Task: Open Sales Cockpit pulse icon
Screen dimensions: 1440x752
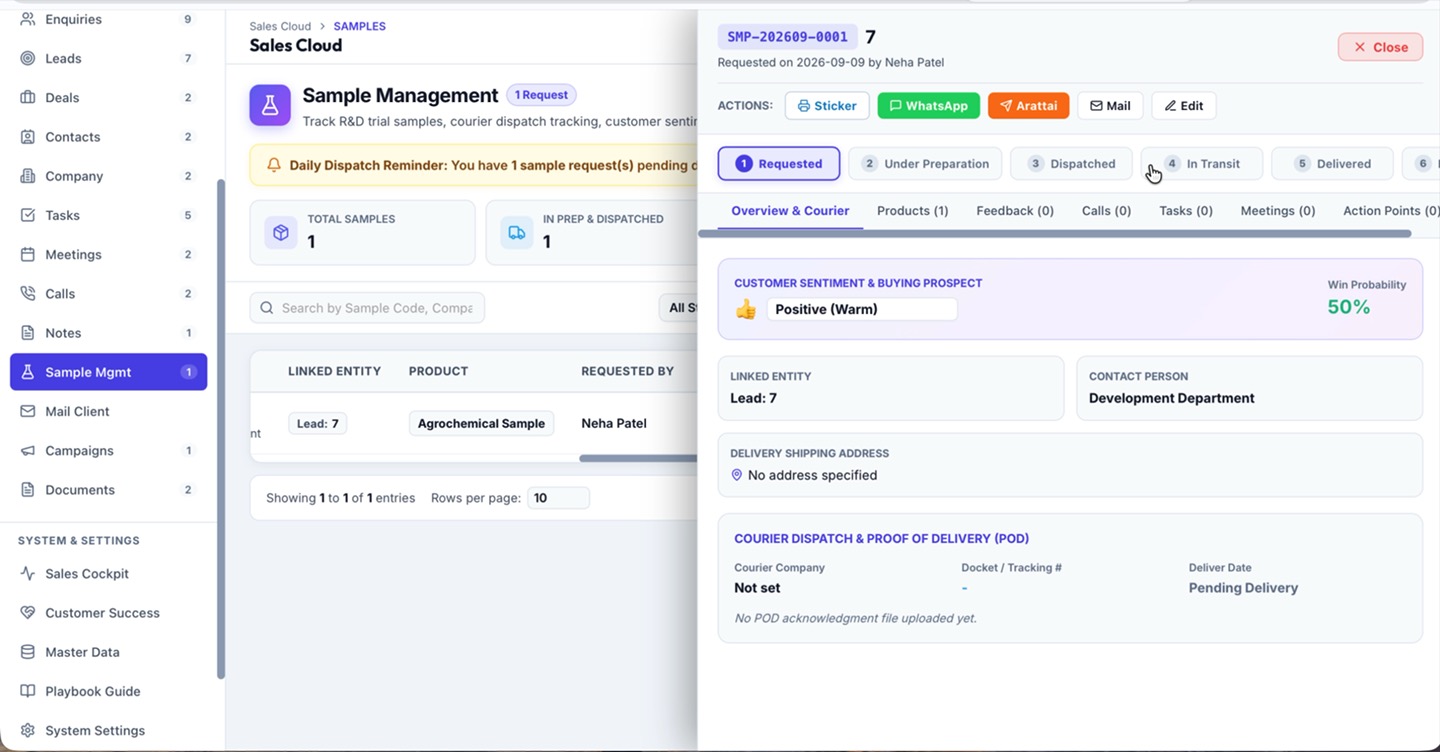Action: [x=28, y=574]
